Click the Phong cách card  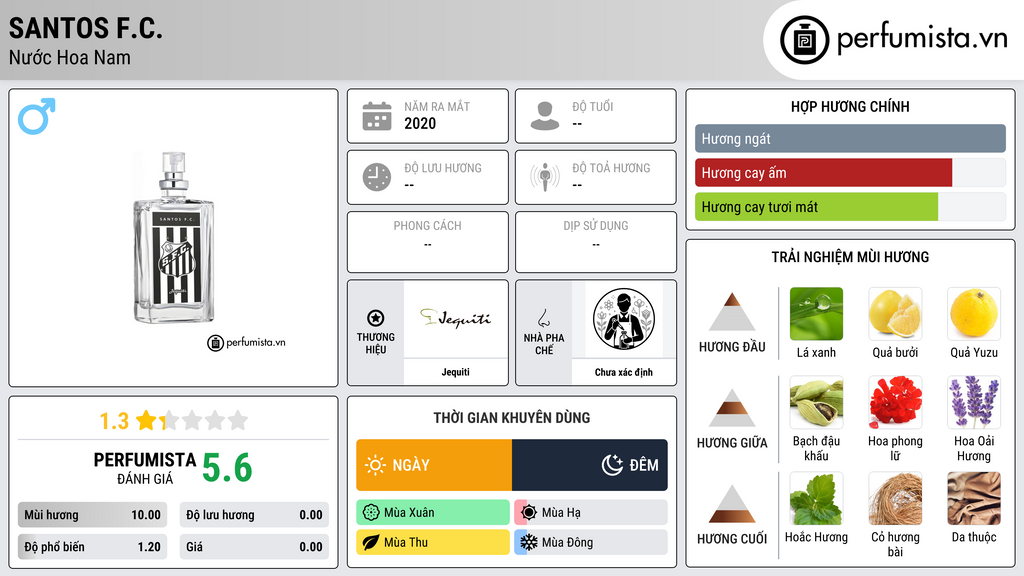[x=428, y=242]
